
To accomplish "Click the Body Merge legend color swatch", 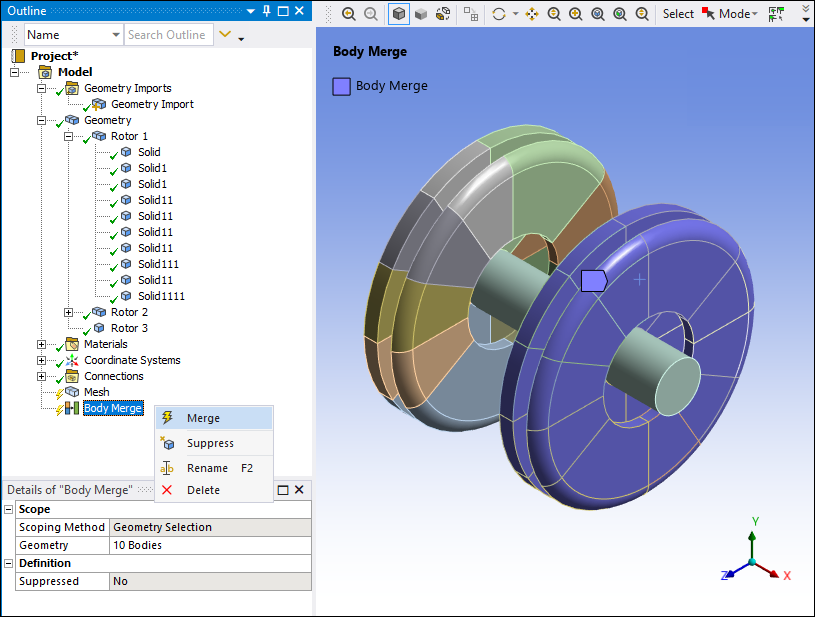I will 341,86.
